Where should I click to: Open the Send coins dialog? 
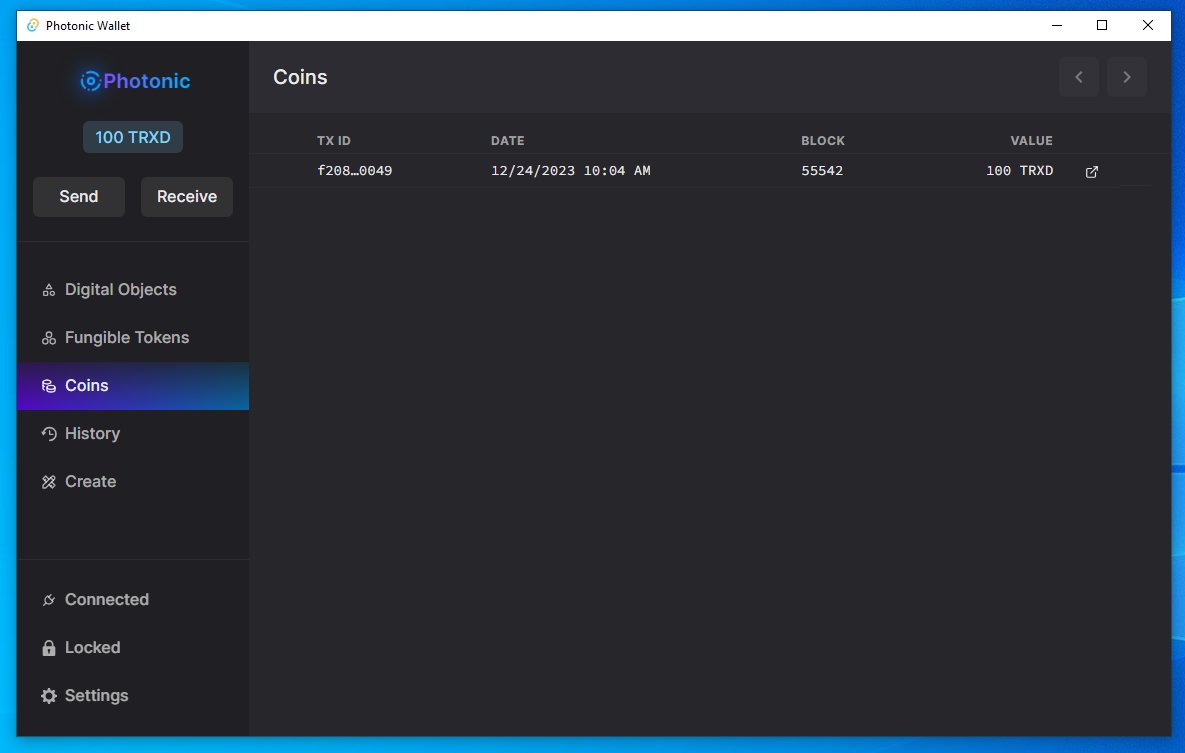tap(79, 197)
